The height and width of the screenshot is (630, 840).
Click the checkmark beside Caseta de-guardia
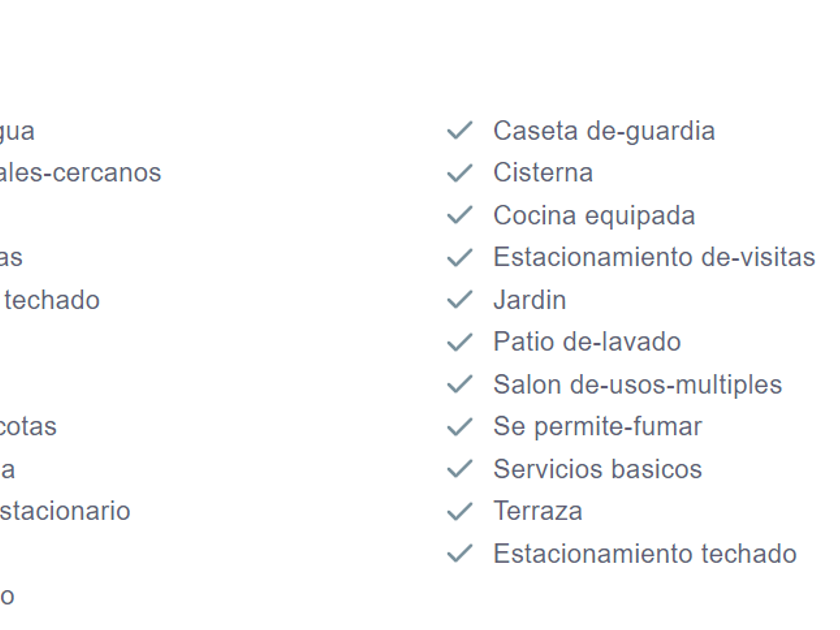pyautogui.click(x=460, y=131)
